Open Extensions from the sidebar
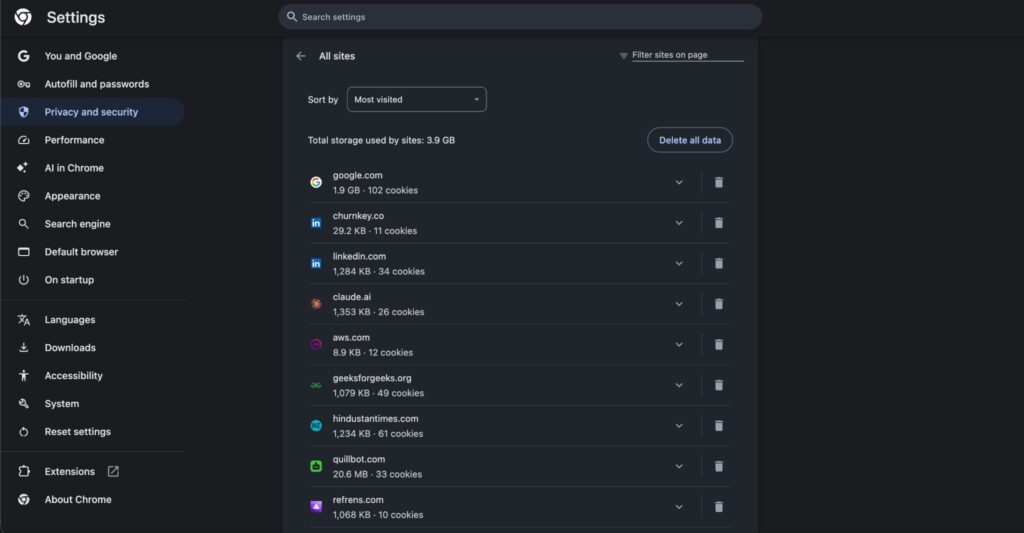The image size is (1024, 533). (x=93, y=472)
